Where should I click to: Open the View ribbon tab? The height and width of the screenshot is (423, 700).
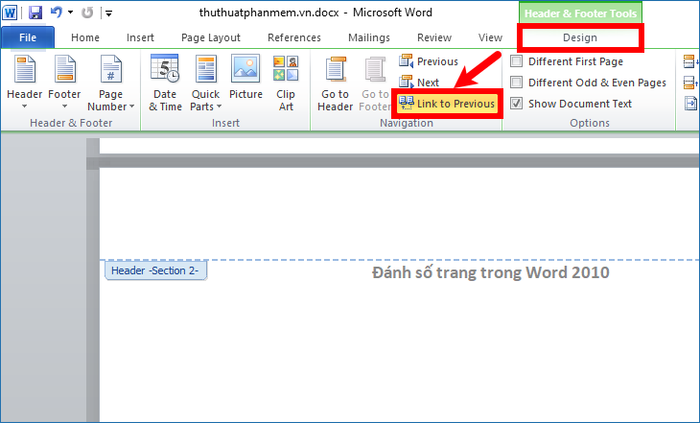[x=490, y=37]
